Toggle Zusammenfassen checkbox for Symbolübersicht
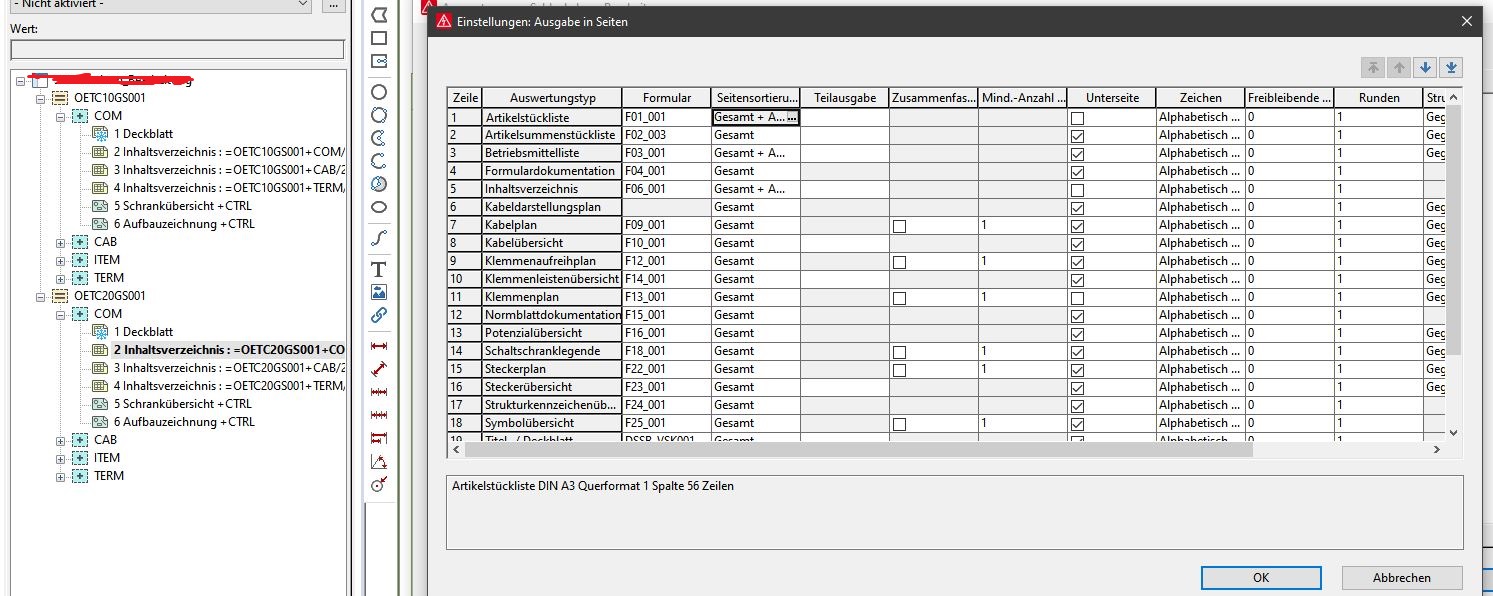 coord(899,424)
